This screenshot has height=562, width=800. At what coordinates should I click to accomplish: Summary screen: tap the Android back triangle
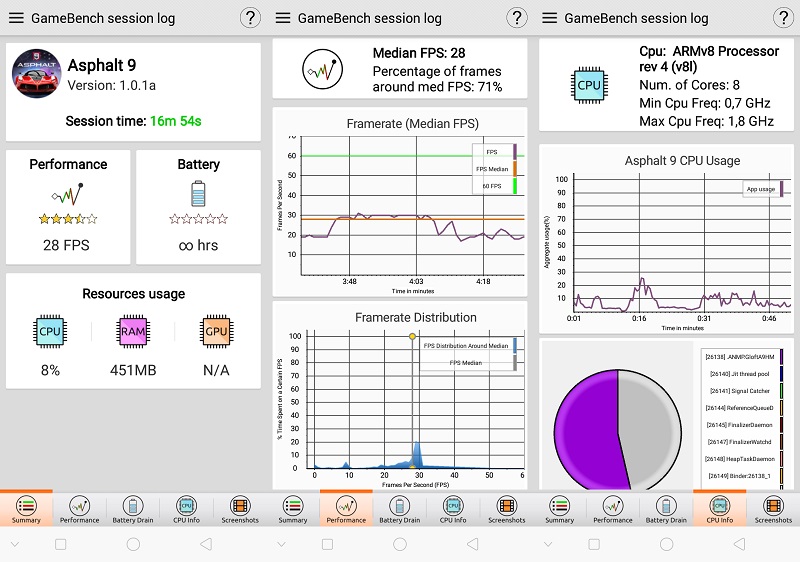point(206,544)
